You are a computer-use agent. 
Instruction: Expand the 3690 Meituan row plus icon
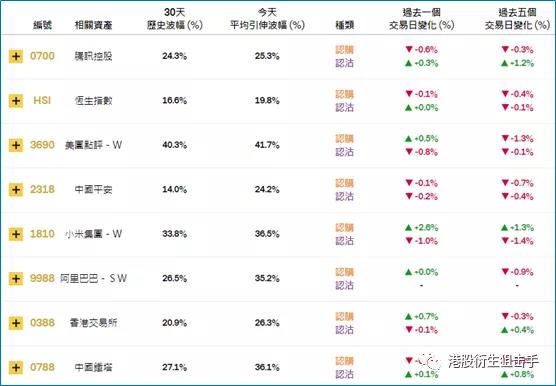[16, 145]
